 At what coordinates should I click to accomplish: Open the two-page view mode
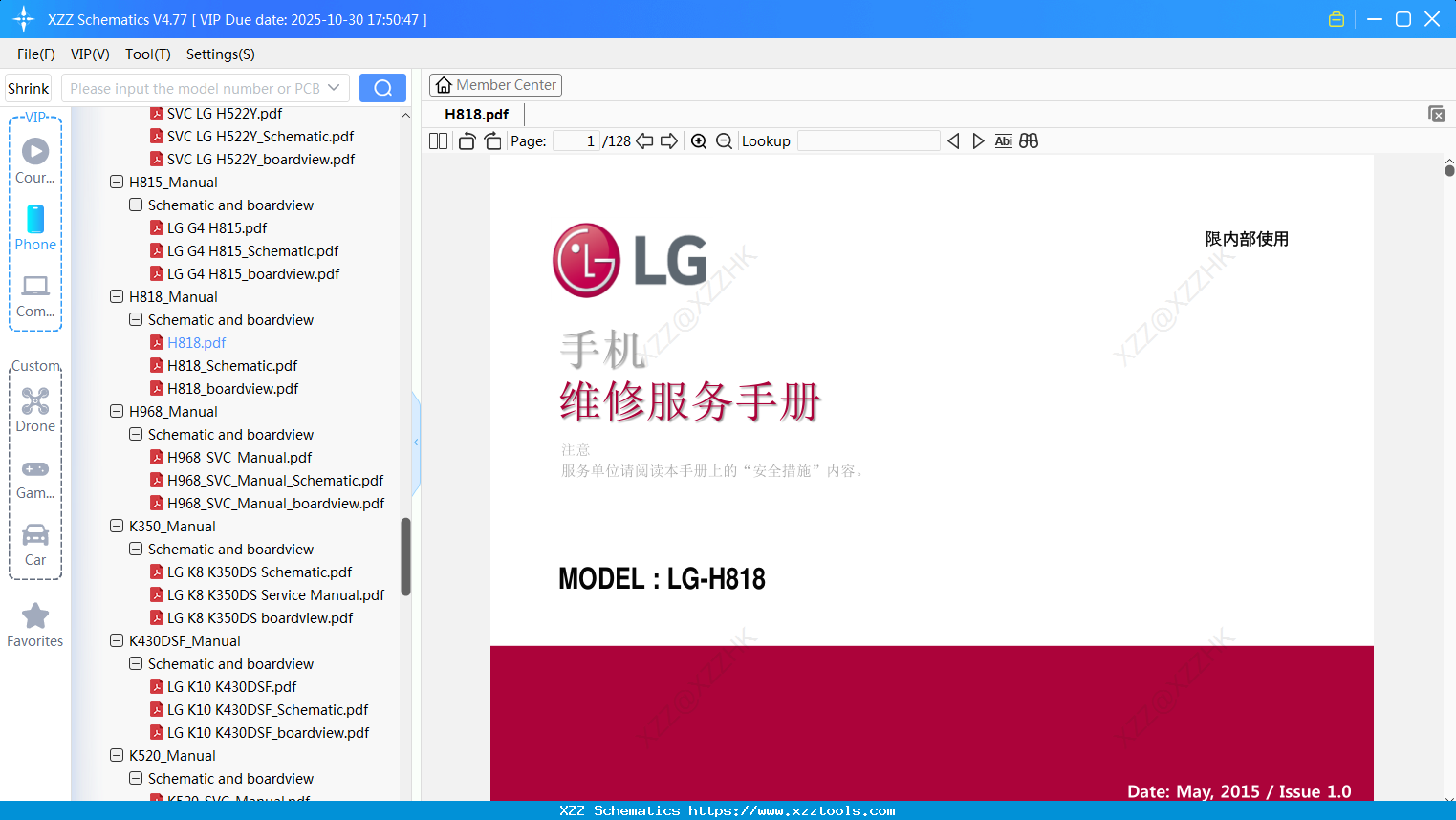[438, 140]
